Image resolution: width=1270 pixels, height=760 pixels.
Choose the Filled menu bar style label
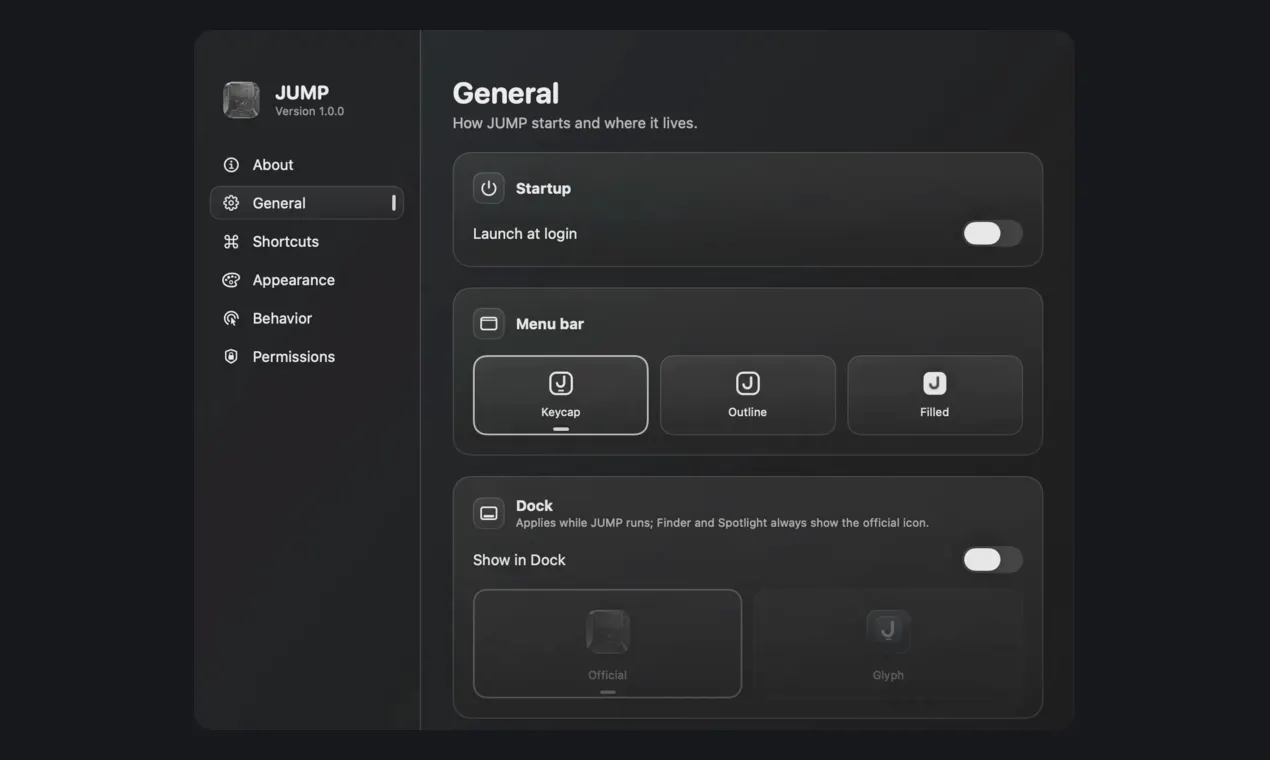click(x=935, y=412)
